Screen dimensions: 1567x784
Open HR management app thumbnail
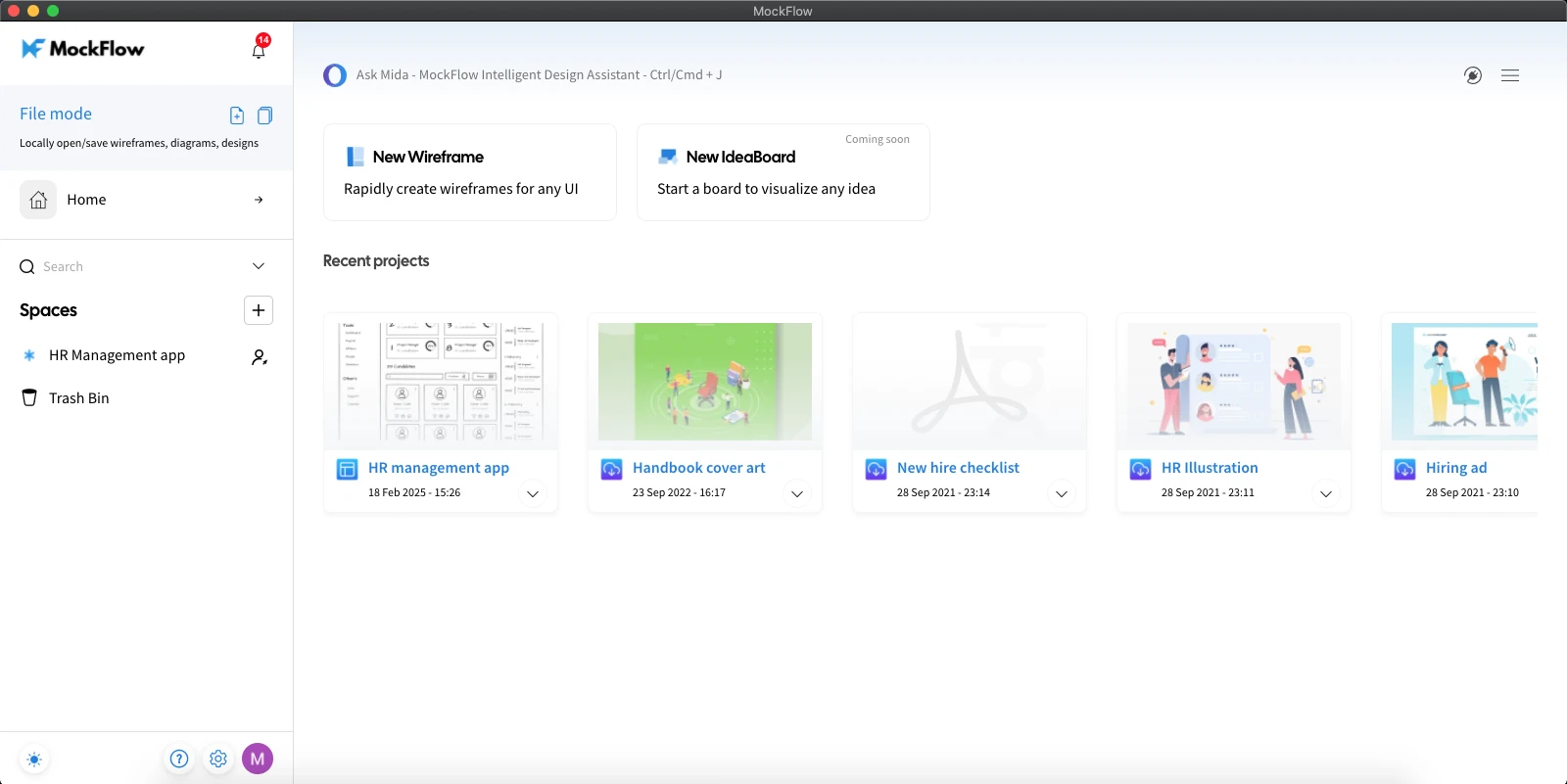pos(441,382)
